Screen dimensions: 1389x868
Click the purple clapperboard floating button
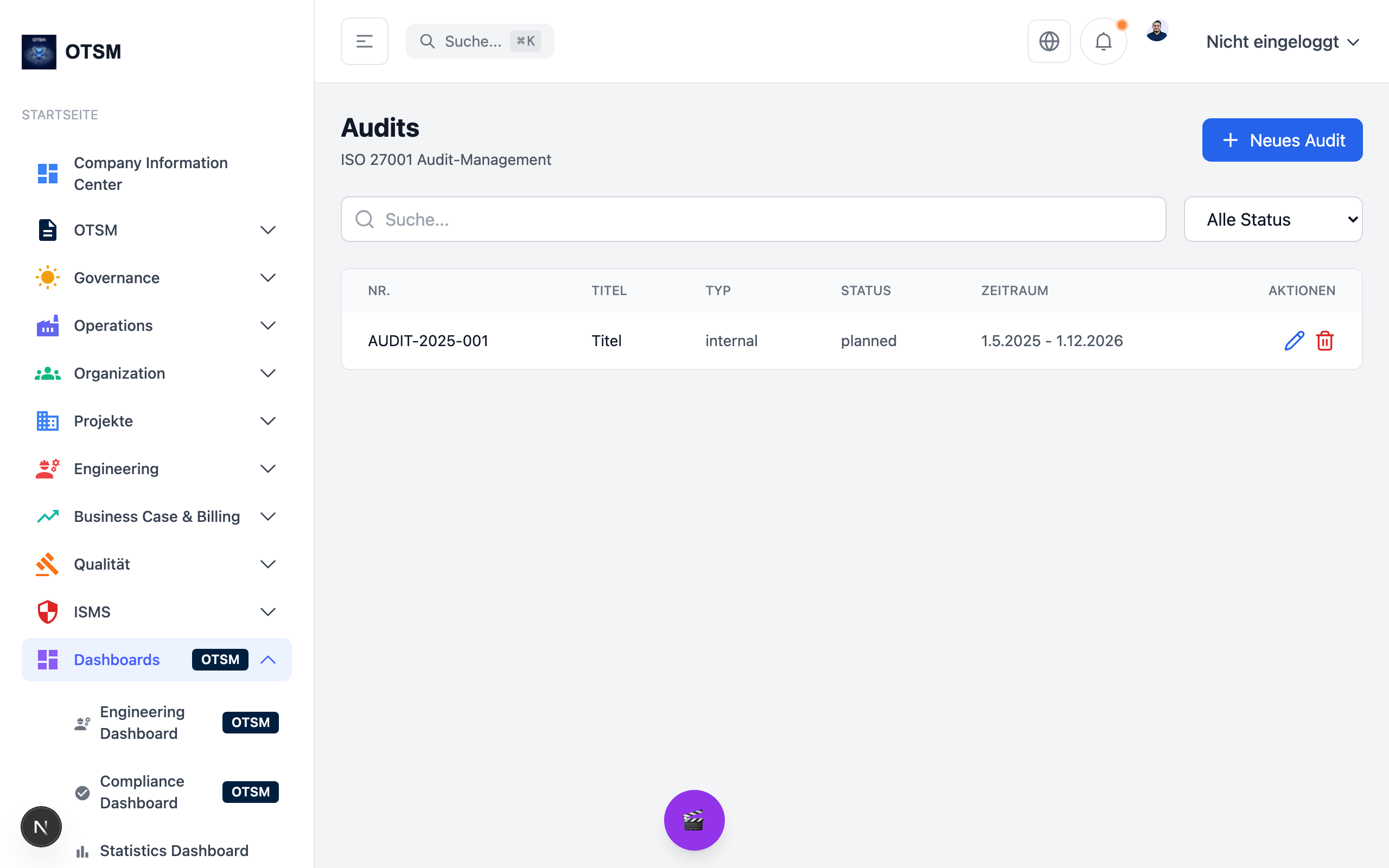click(x=694, y=820)
